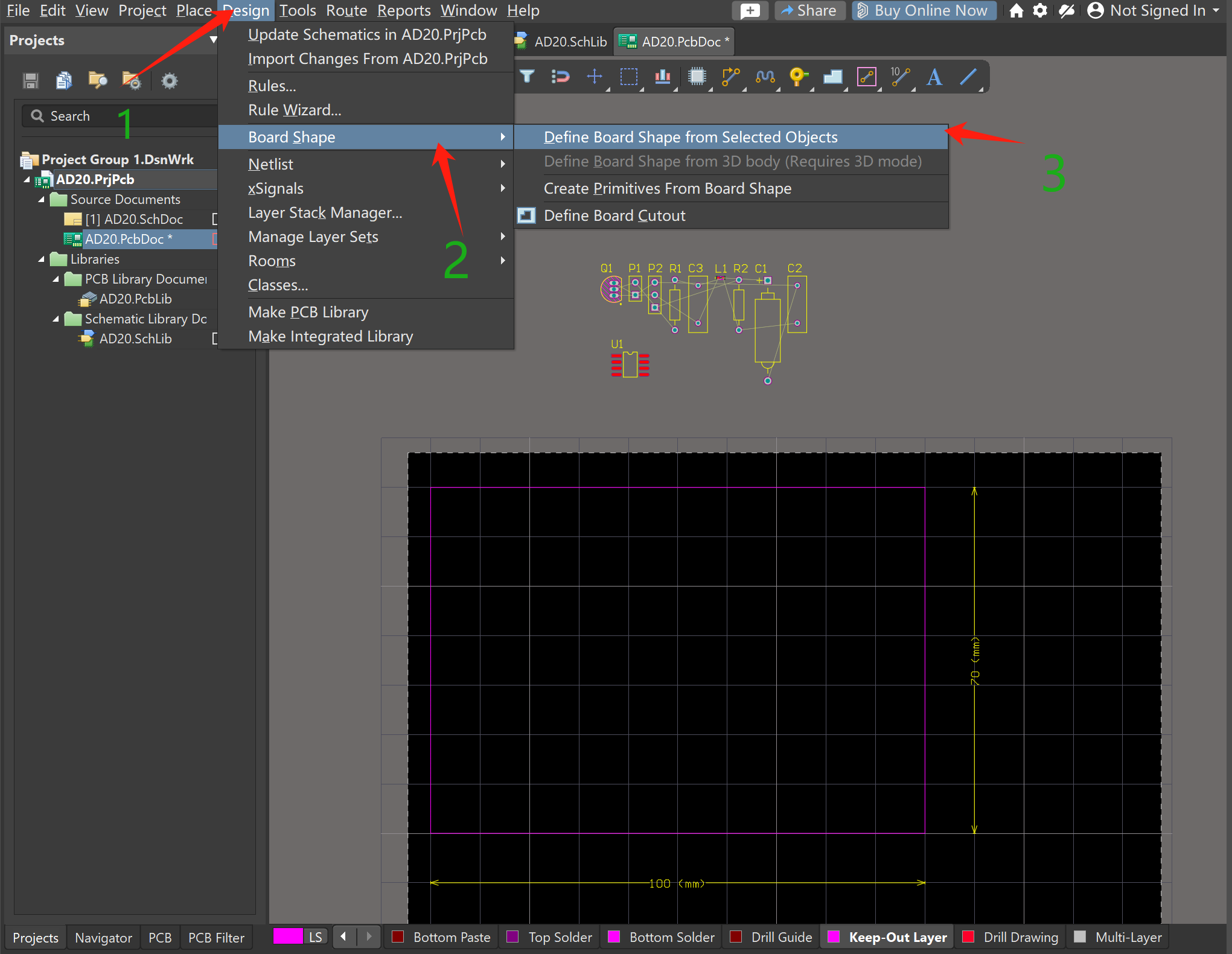The image size is (1232, 954).
Task: Click the Place String text 'A' icon
Action: tap(934, 77)
